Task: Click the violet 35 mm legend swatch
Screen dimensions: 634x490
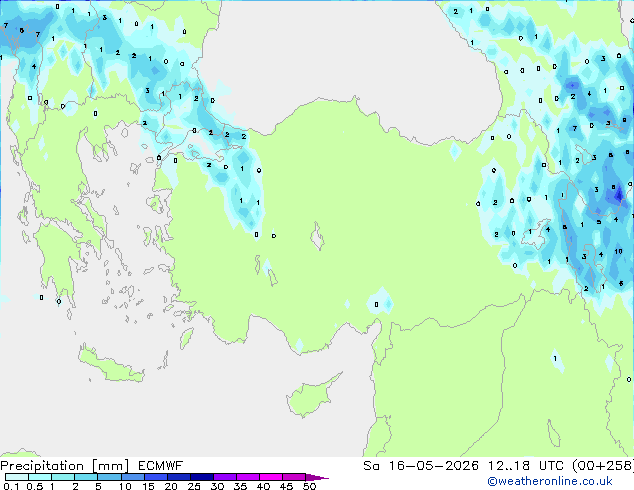Action: 248,477
